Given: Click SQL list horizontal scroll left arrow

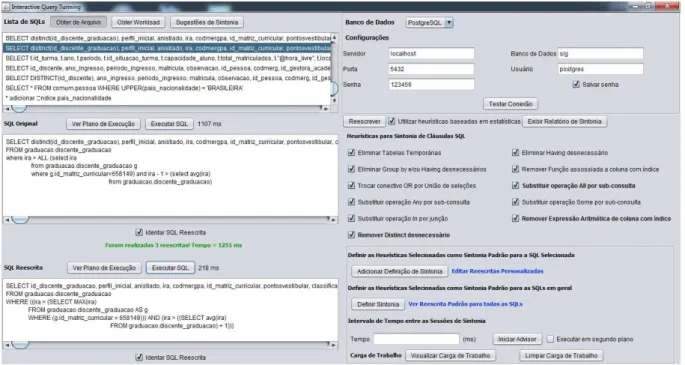Looking at the screenshot, I should pos(7,108).
